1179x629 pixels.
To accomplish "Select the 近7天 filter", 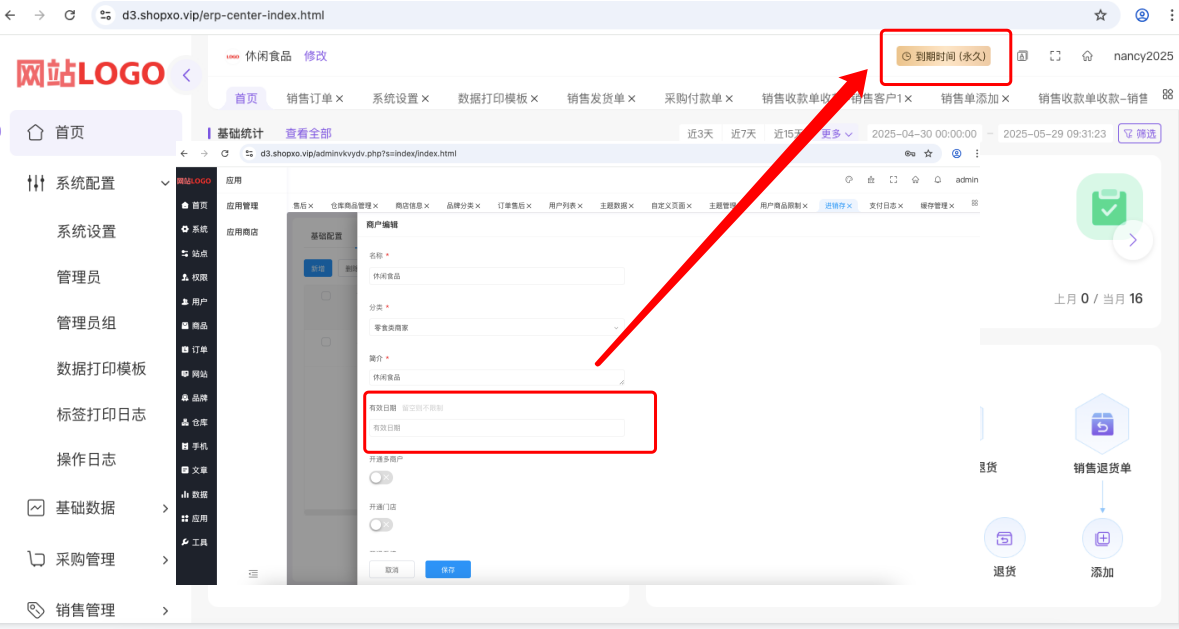I will click(744, 134).
